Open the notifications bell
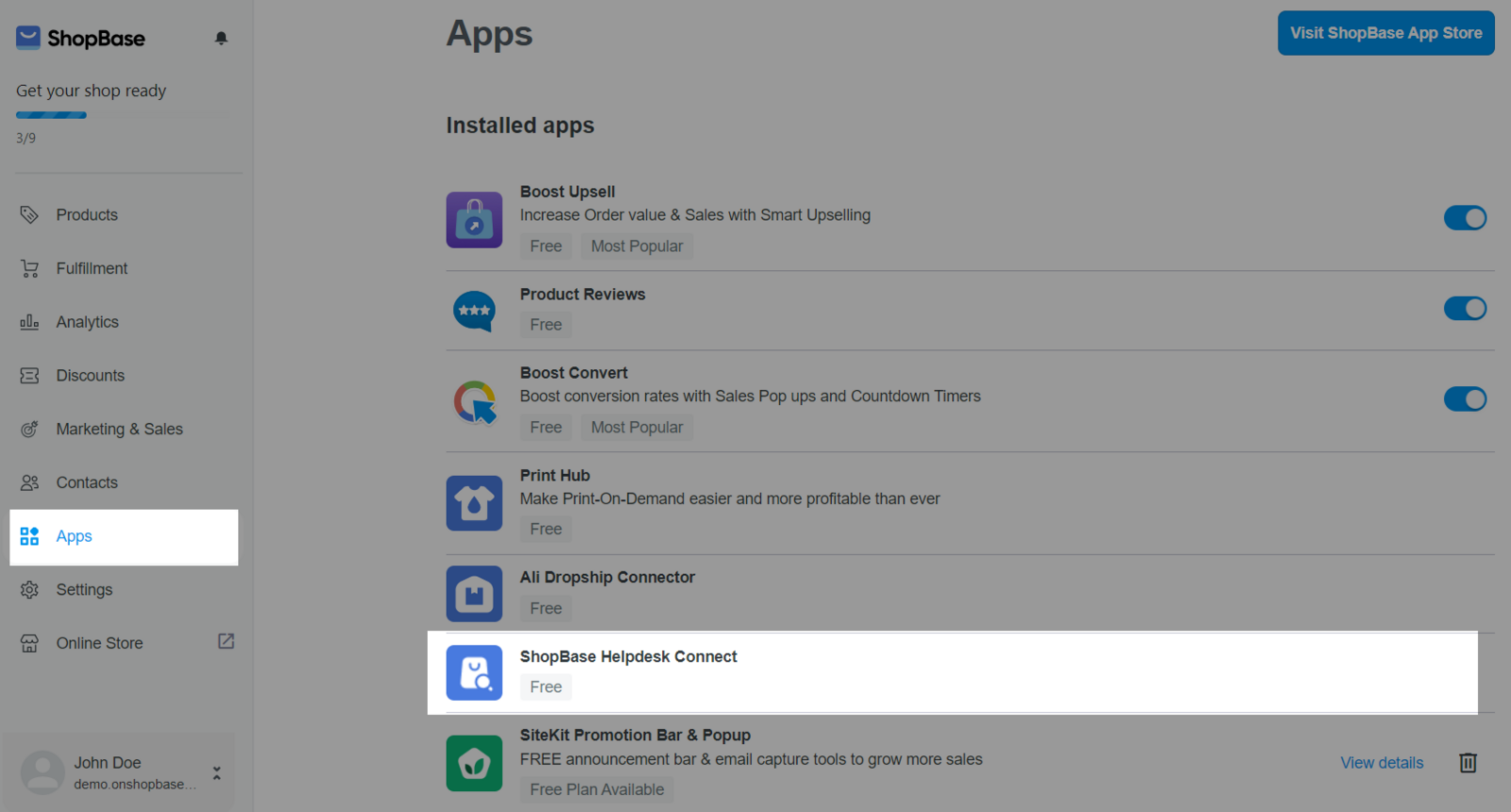The image size is (1511, 812). [221, 38]
